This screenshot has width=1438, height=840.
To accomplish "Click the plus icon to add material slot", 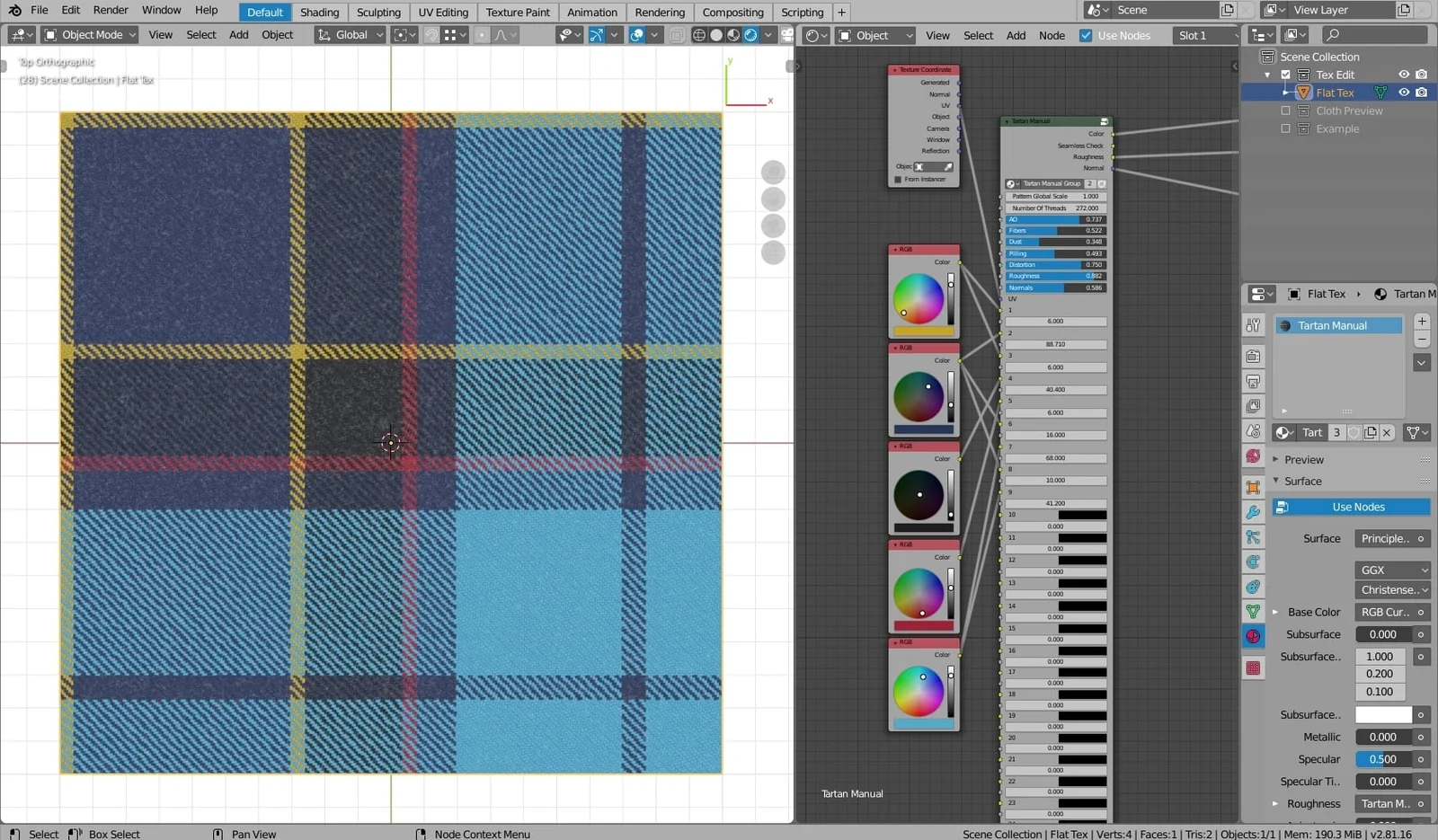I will tap(1421, 321).
